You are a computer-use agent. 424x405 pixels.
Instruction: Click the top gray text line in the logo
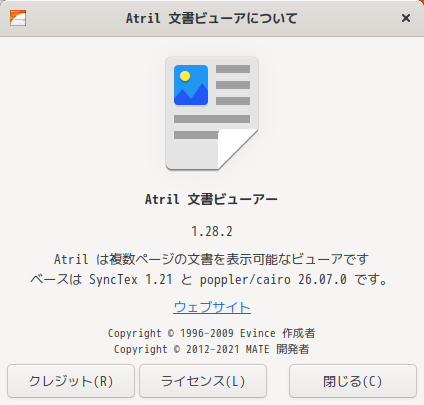pyautogui.click(x=233, y=69)
